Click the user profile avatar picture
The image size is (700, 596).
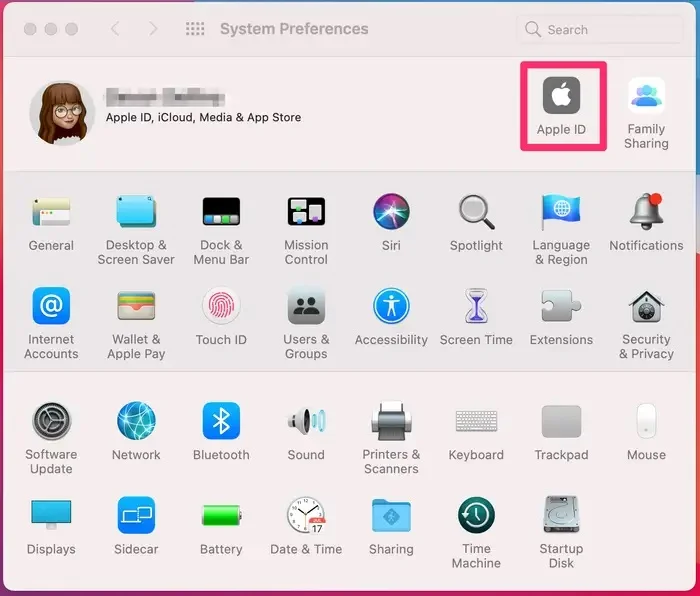click(62, 113)
